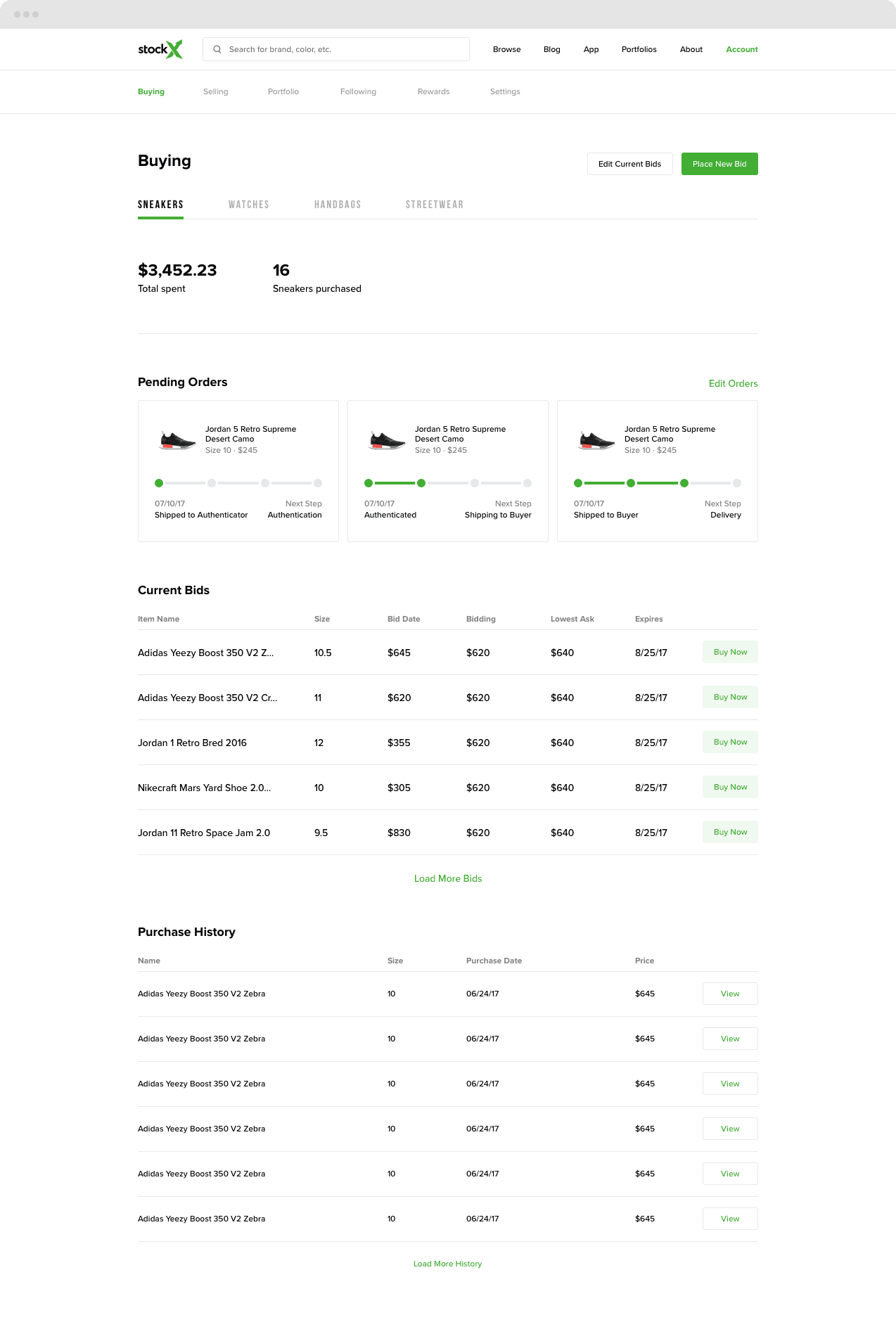This screenshot has height=1322, width=896.
Task: Select the Sneakers category tab
Action: click(x=160, y=205)
